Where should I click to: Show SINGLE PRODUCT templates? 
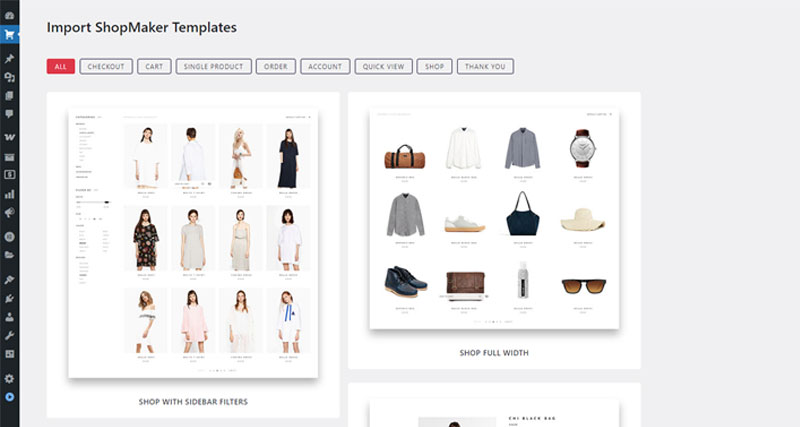[213, 67]
